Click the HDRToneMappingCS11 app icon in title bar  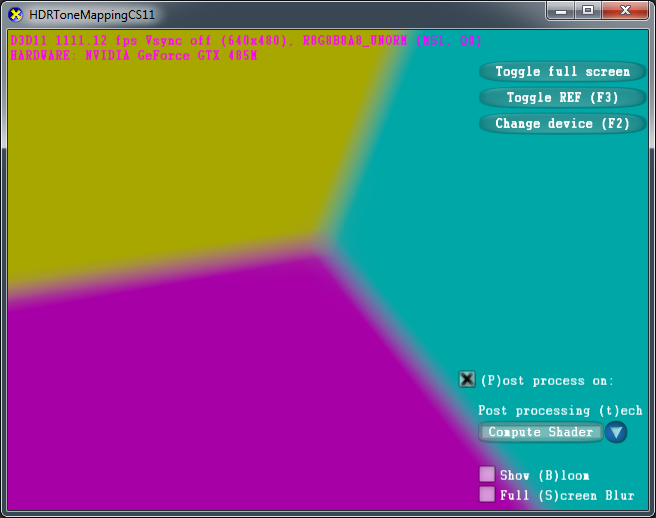[x=15, y=15]
